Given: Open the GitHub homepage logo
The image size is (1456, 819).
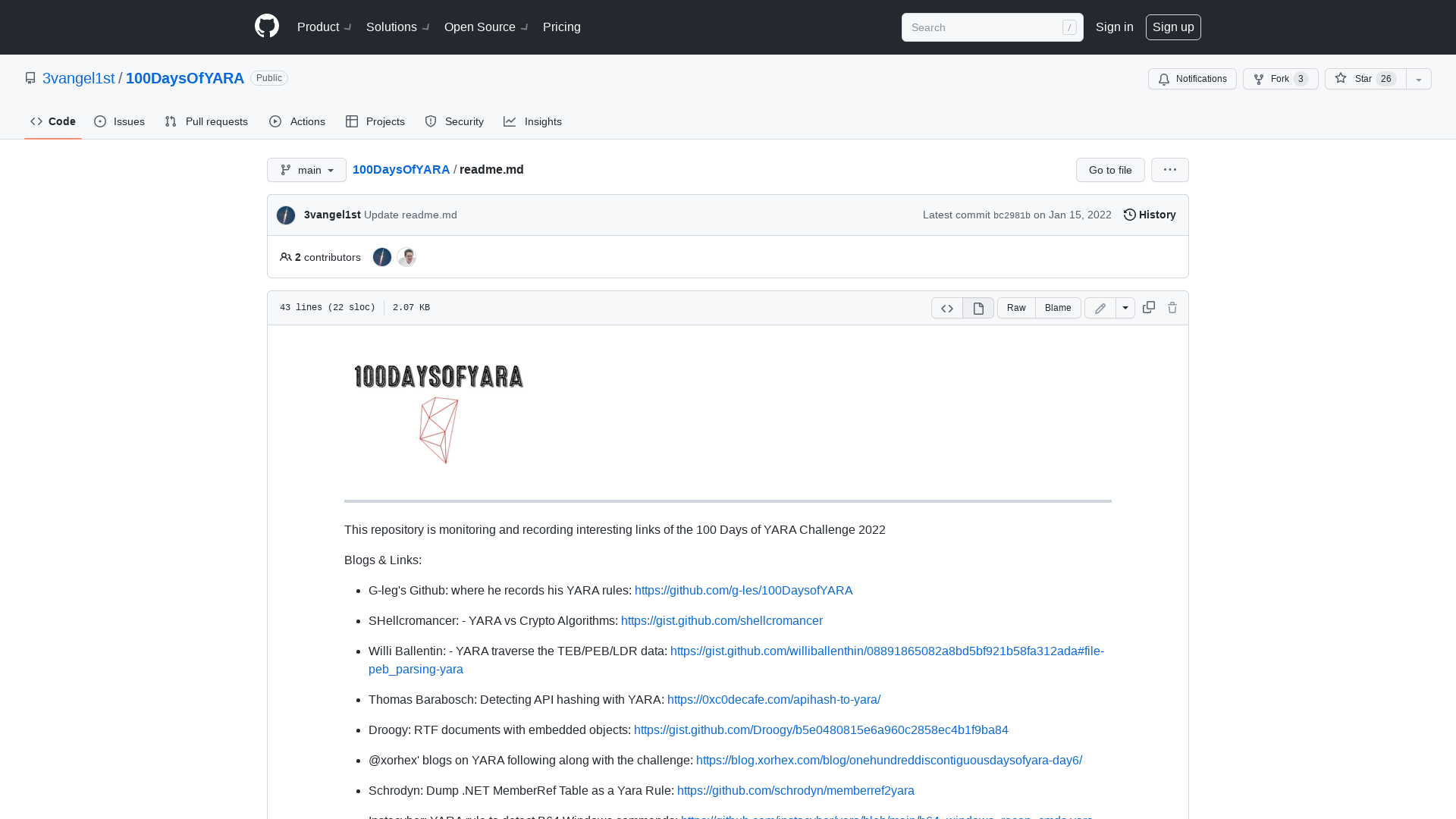Looking at the screenshot, I should 267,27.
